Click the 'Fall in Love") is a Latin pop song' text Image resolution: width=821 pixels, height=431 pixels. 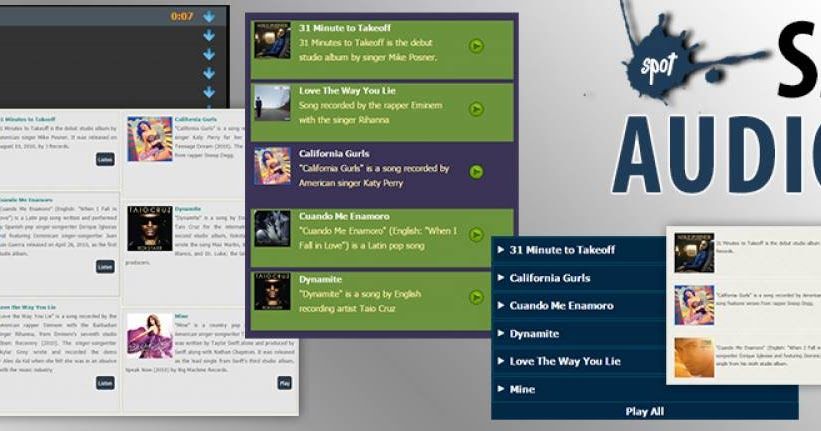[x=361, y=246]
